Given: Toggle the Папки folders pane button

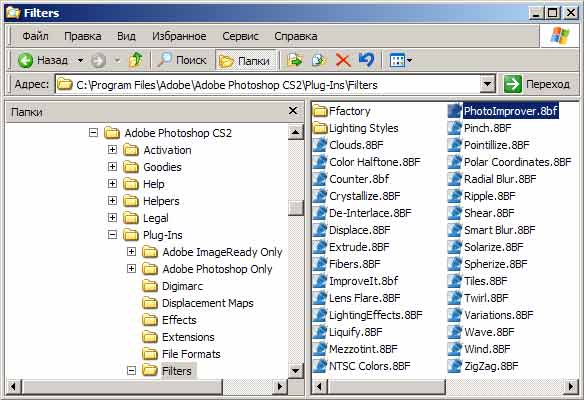Looking at the screenshot, I should (x=246, y=60).
